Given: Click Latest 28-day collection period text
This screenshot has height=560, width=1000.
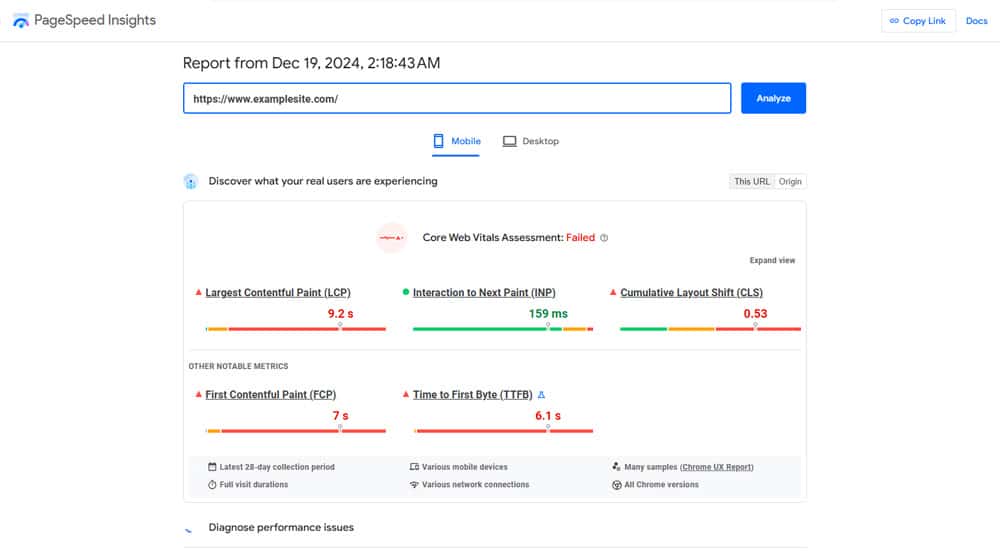Looking at the screenshot, I should [277, 468].
